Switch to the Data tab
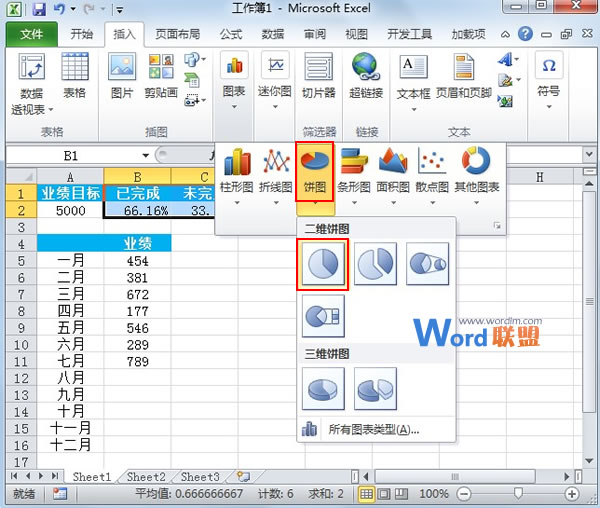 272,34
